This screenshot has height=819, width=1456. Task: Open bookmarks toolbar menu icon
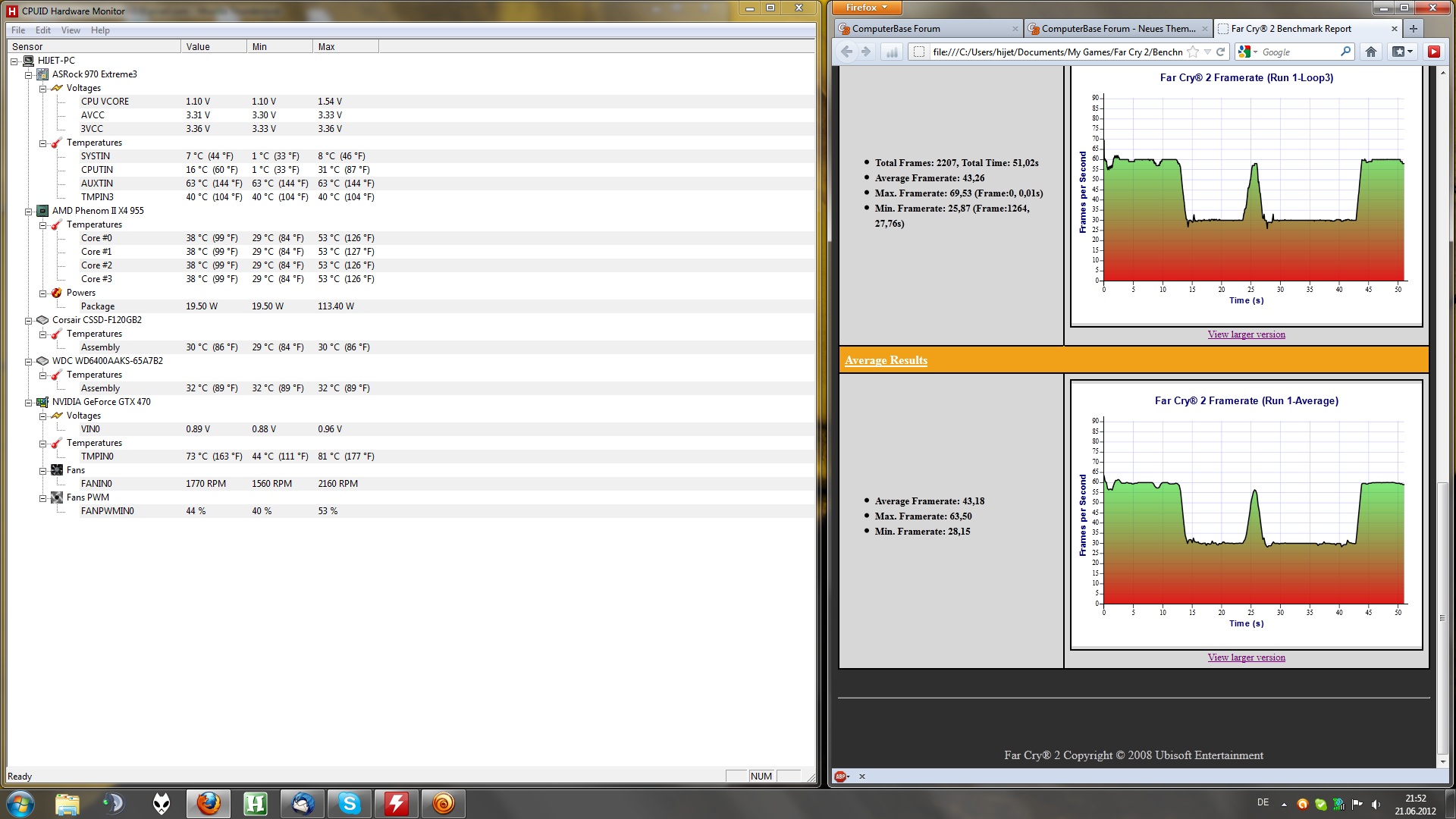(1402, 52)
